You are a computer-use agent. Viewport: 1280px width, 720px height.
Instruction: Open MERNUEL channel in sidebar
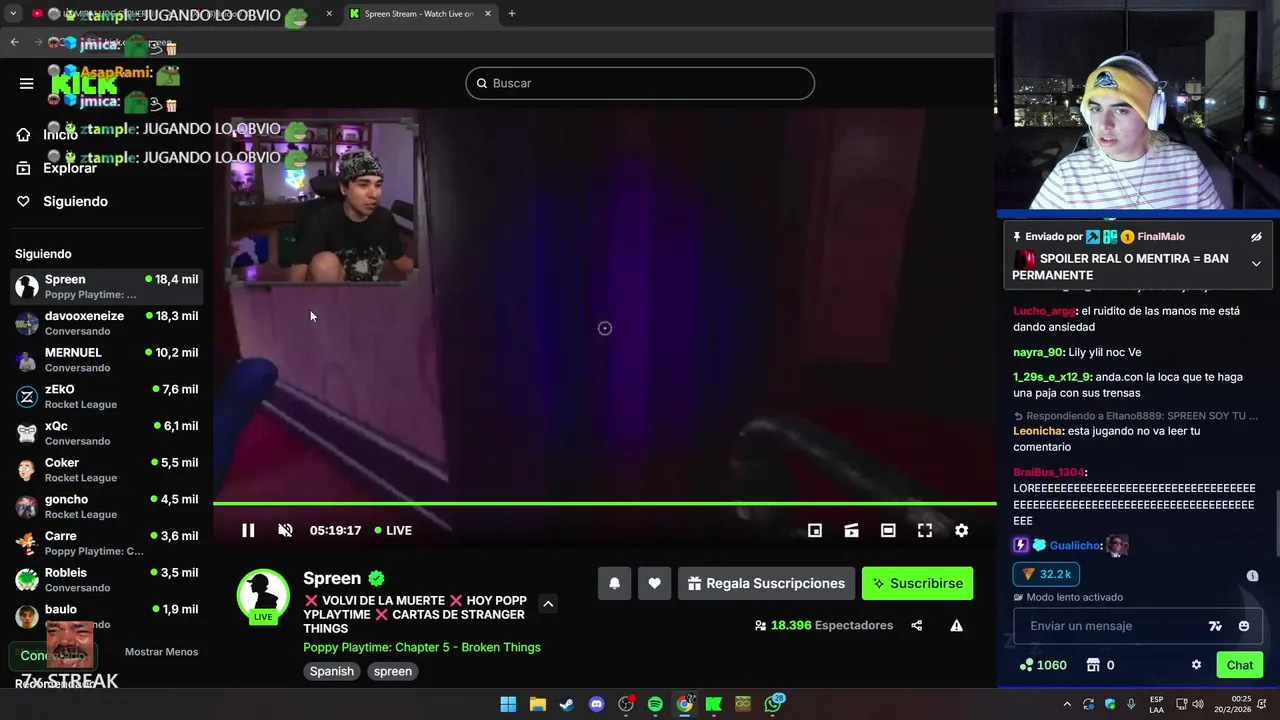pyautogui.click(x=106, y=360)
